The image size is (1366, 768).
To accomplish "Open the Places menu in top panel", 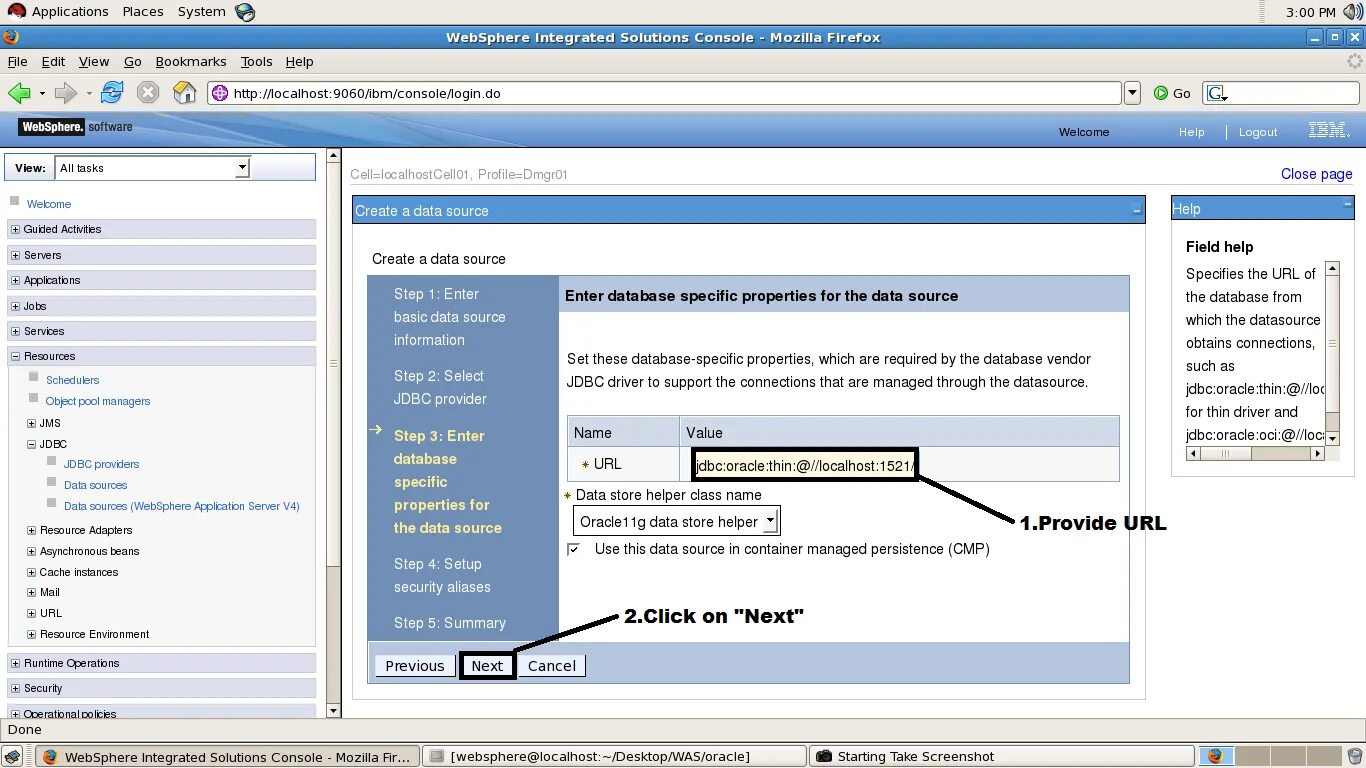I will (143, 11).
